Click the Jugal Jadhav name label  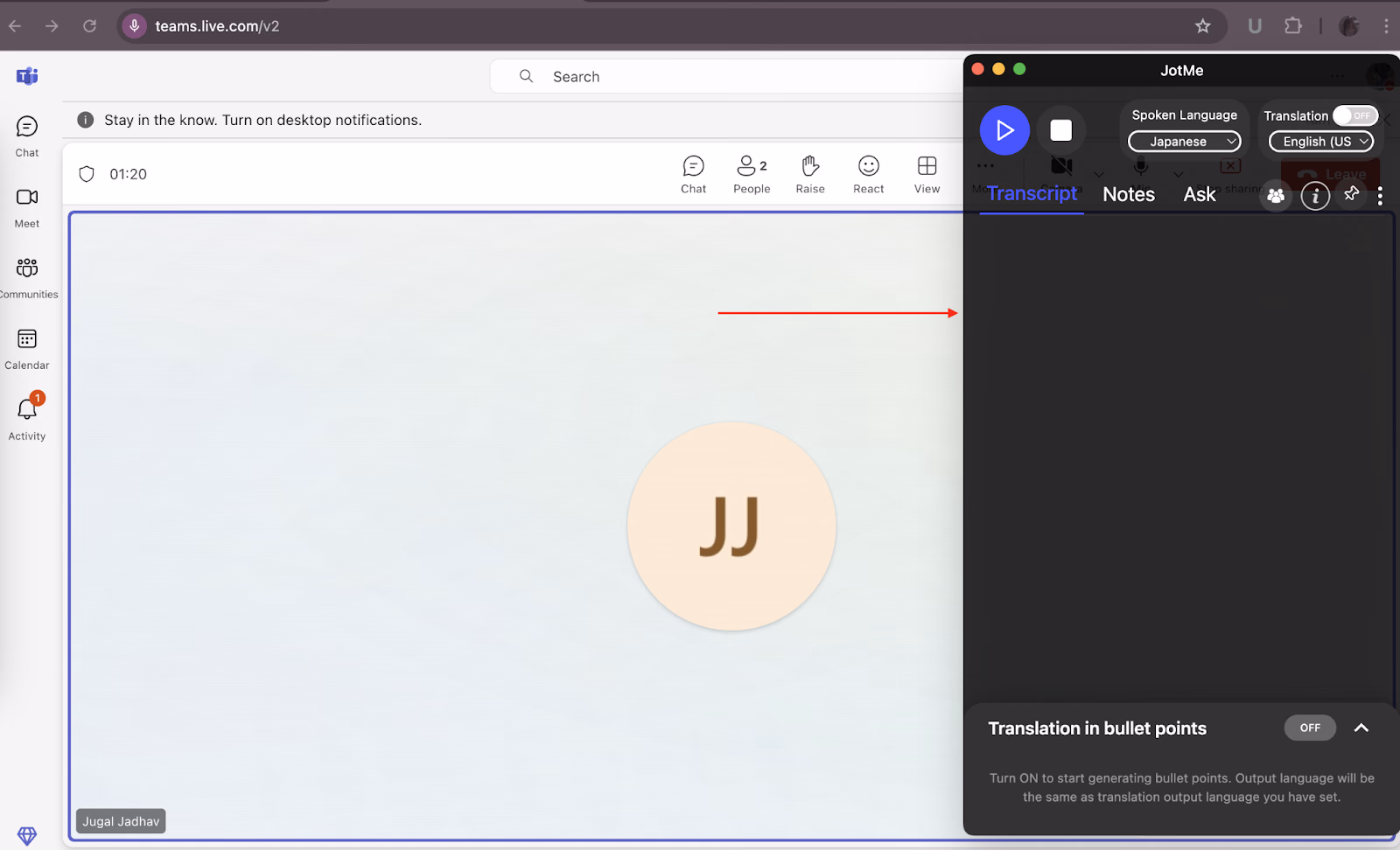(121, 821)
